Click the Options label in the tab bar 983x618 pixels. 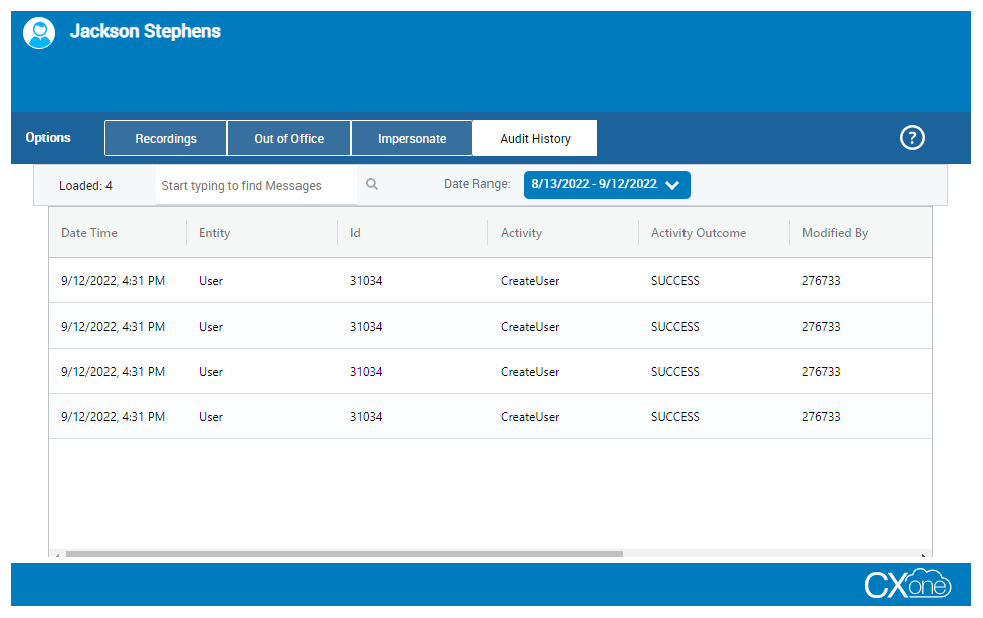tap(48, 137)
